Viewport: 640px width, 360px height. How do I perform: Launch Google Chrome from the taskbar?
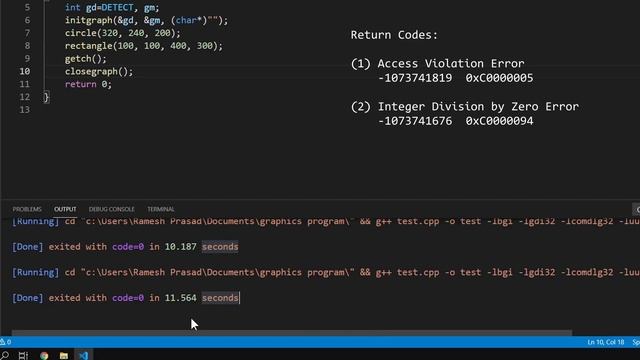coord(44,356)
